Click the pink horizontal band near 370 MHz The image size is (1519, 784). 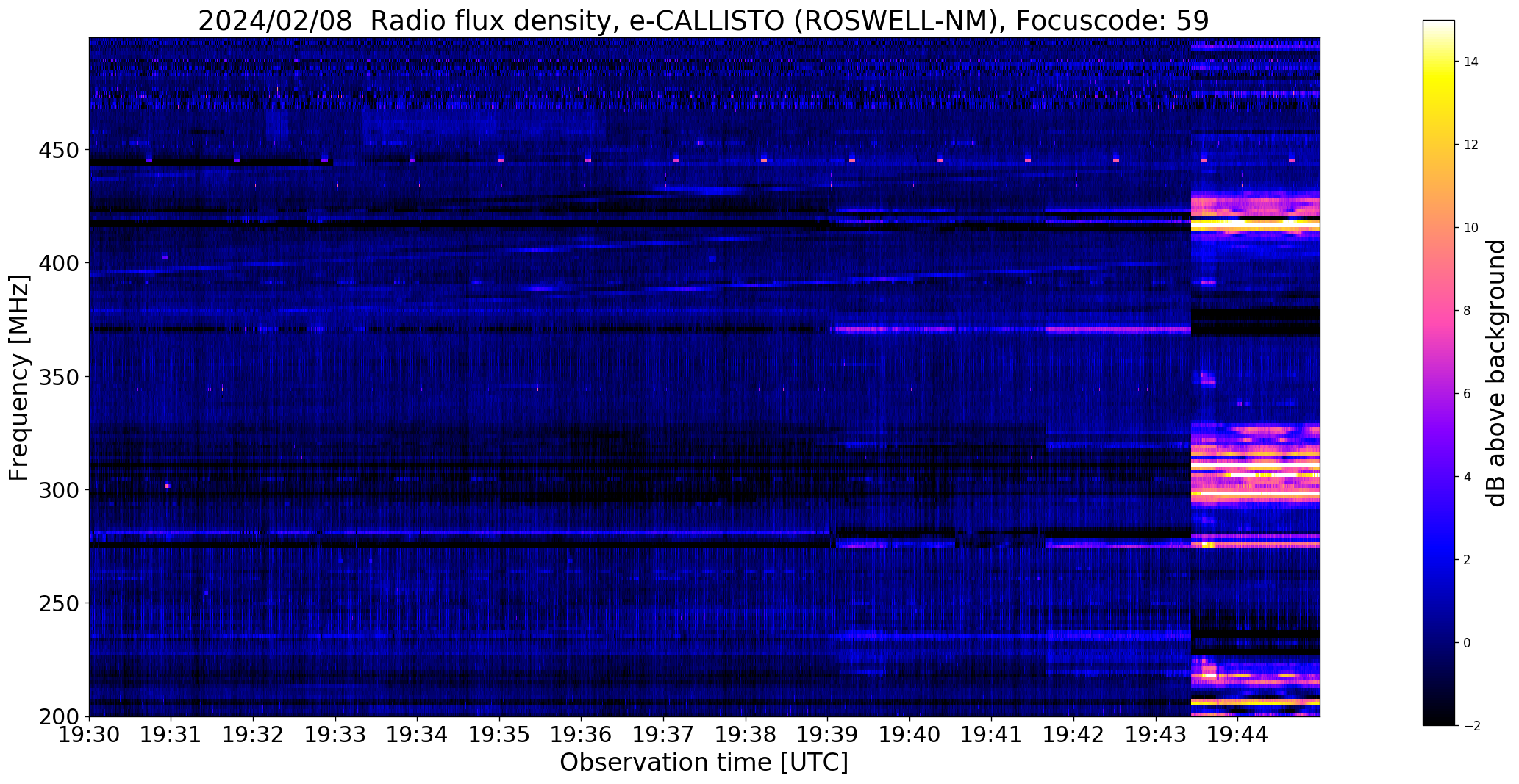(1118, 330)
